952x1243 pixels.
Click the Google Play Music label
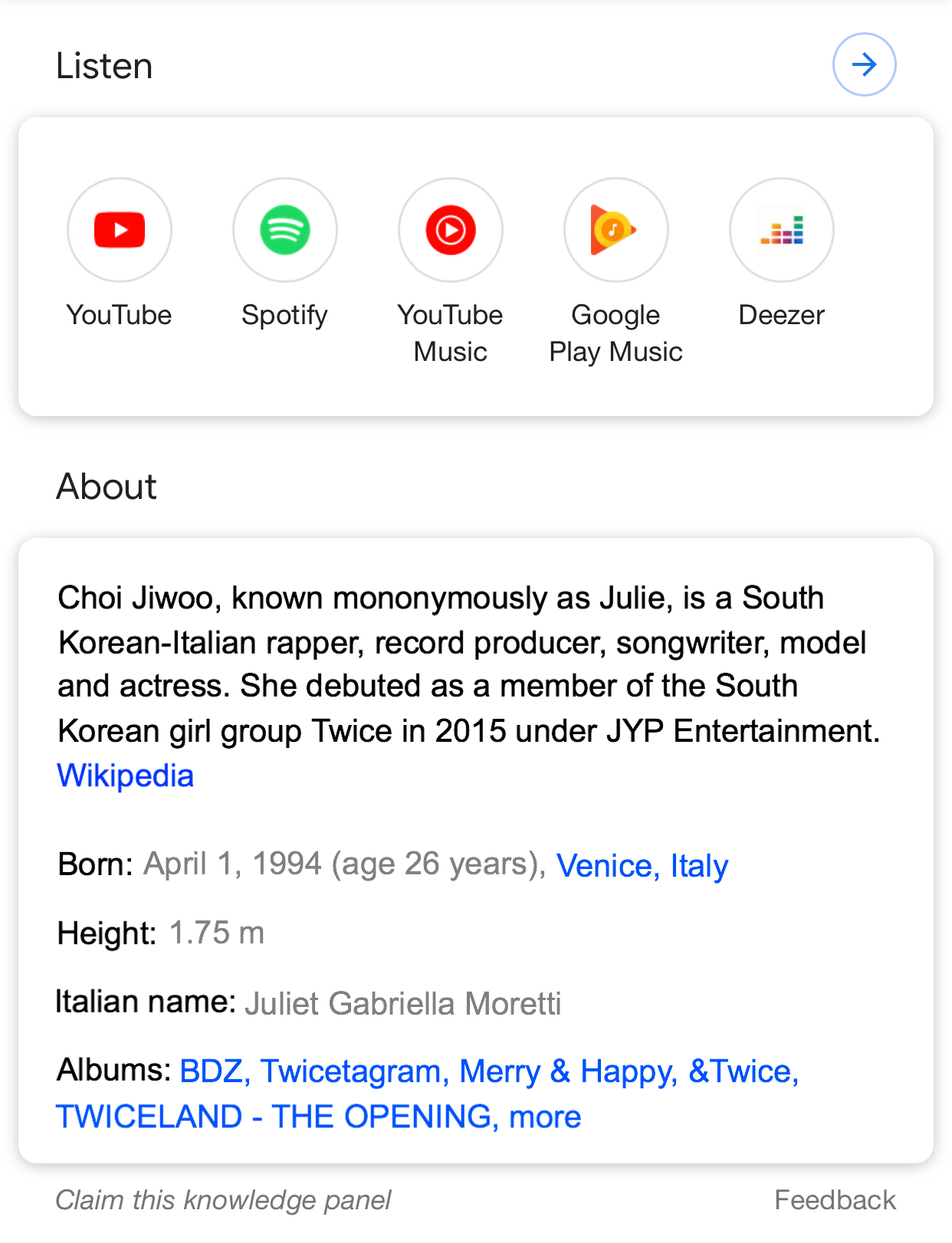click(x=616, y=333)
